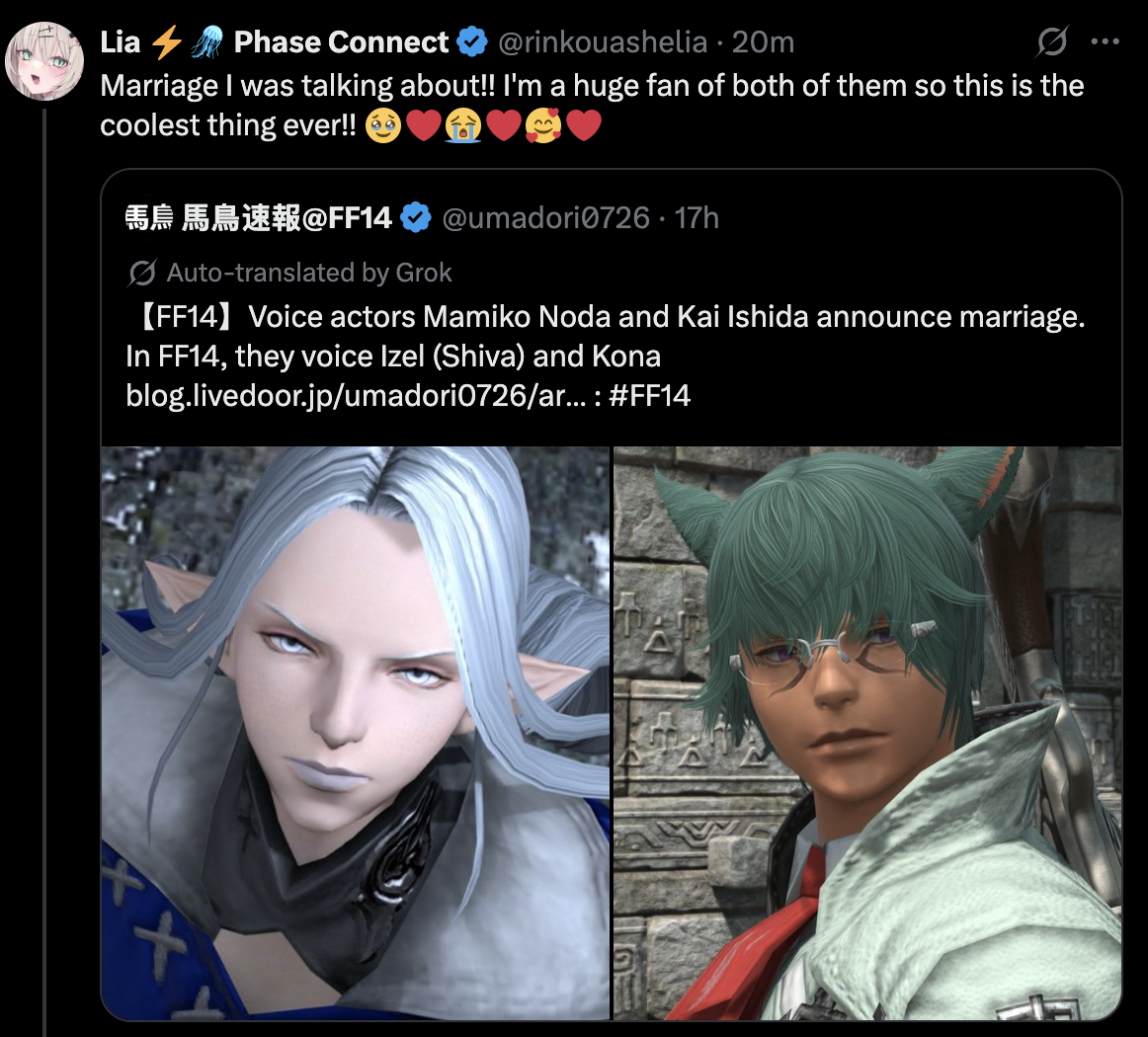Click the 20m timestamp of the post
This screenshot has width=1148, height=1037.
[763, 42]
